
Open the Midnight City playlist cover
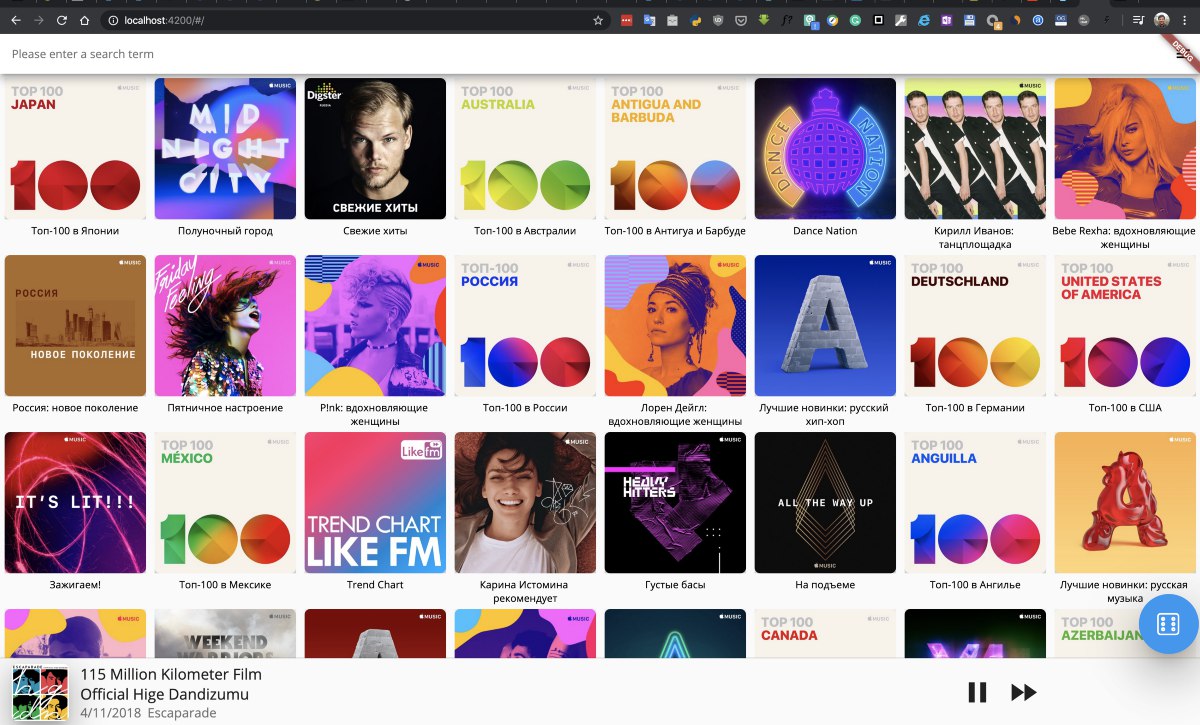click(225, 148)
